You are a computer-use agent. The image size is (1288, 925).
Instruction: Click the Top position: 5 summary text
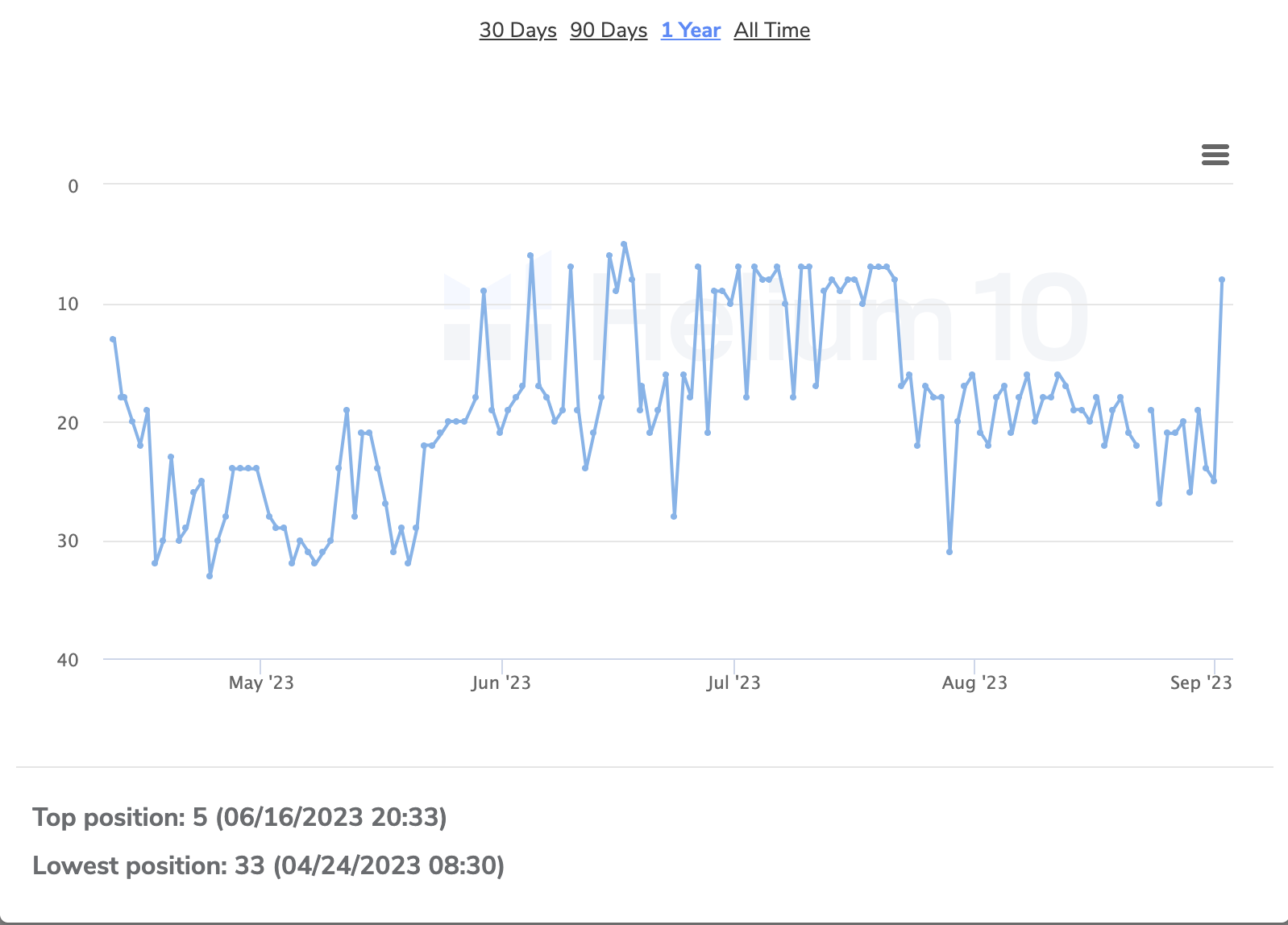(239, 817)
